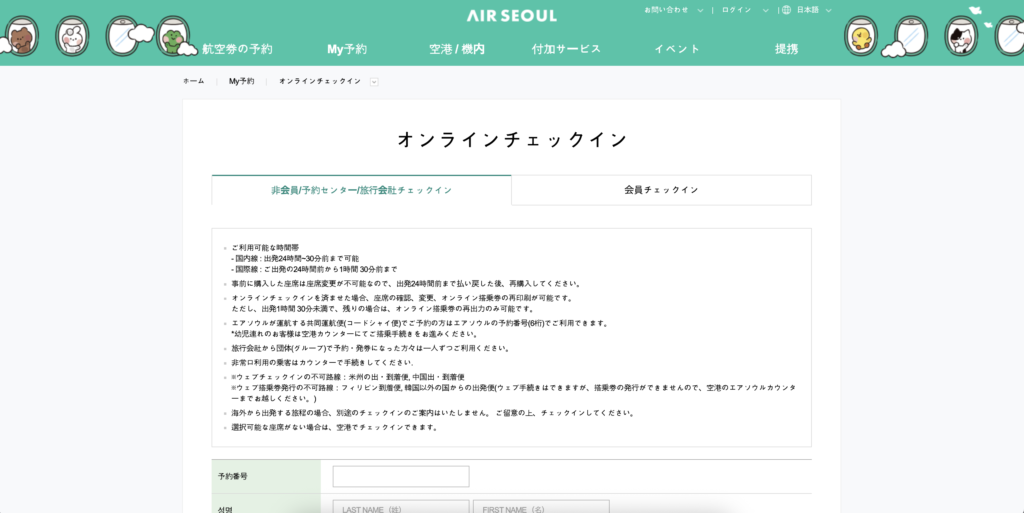Click the ご利用可能な時間帯 line
The image size is (1024, 513).
[x=265, y=248]
